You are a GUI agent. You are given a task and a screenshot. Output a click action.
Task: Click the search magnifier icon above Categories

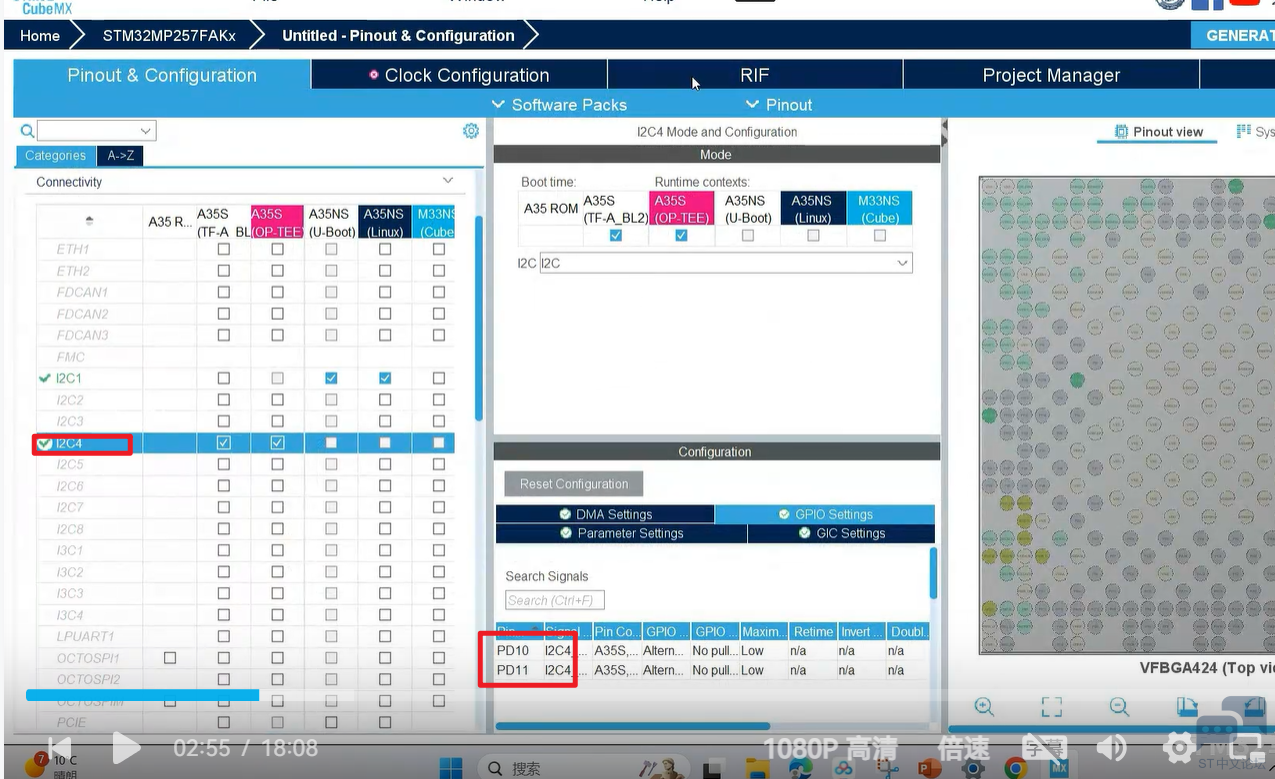click(x=27, y=131)
